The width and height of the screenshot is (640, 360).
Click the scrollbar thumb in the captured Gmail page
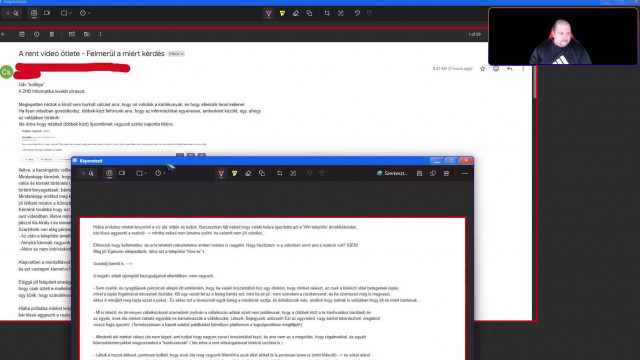pos(535,82)
